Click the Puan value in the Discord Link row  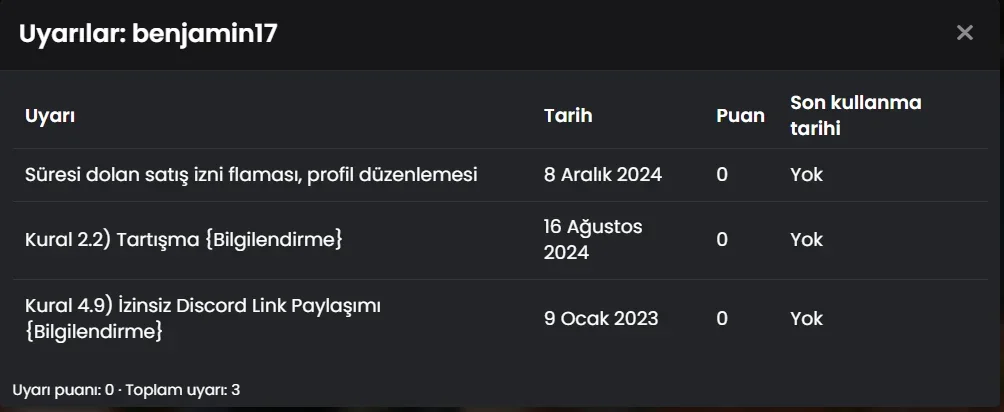point(722,319)
